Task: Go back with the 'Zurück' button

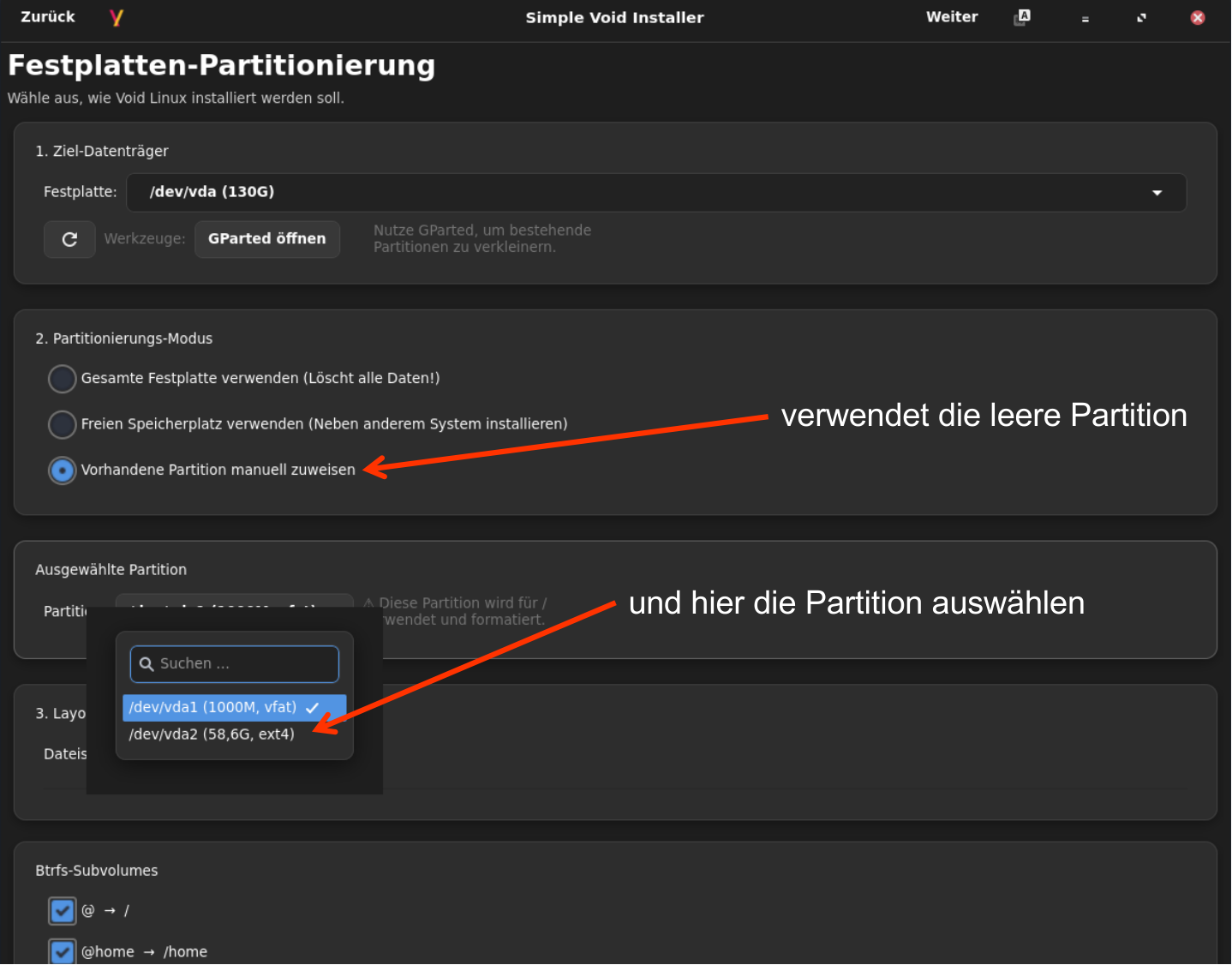Action: pos(48,17)
